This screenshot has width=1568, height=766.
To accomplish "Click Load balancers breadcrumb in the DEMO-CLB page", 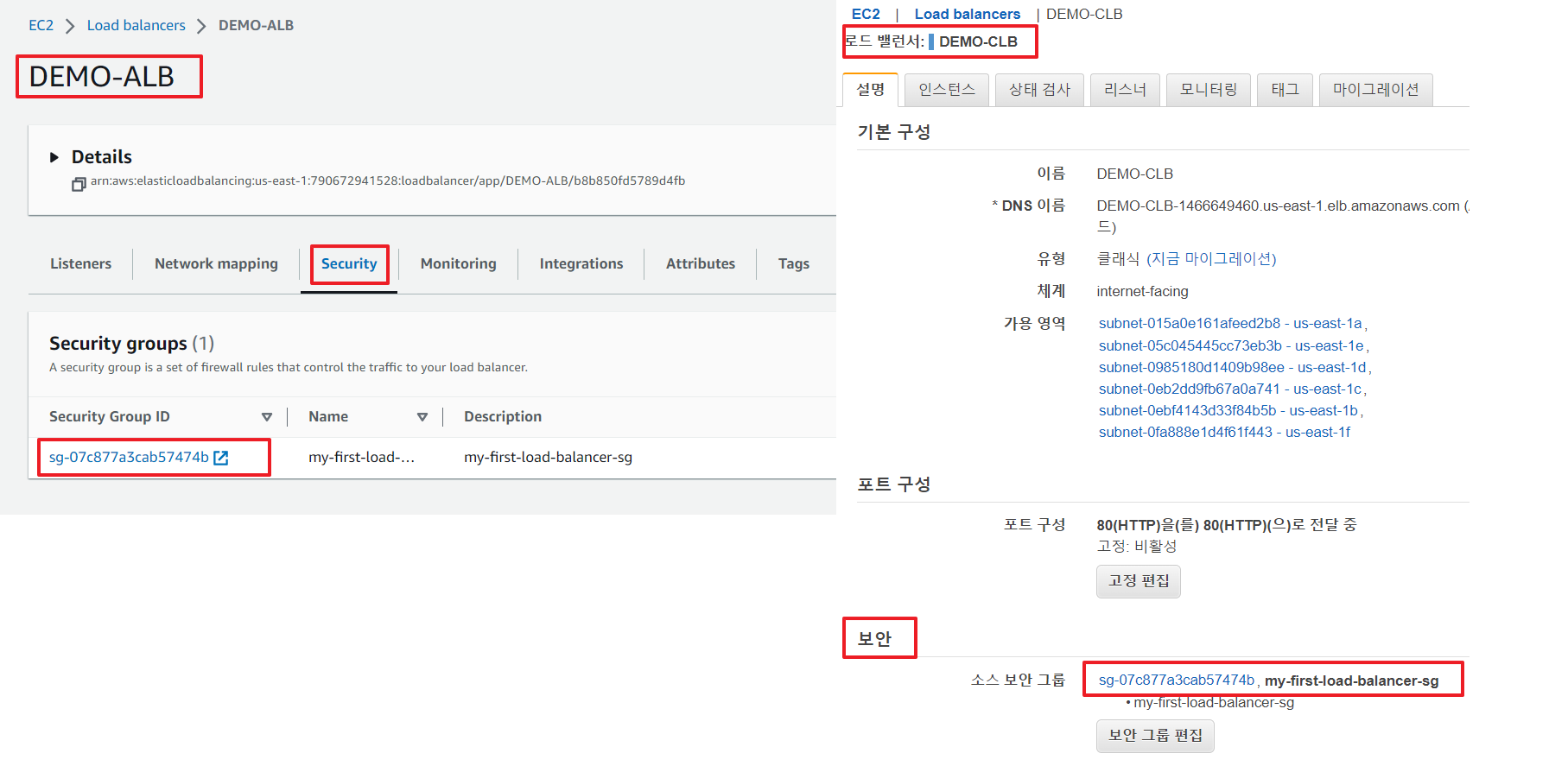I will coord(968,14).
